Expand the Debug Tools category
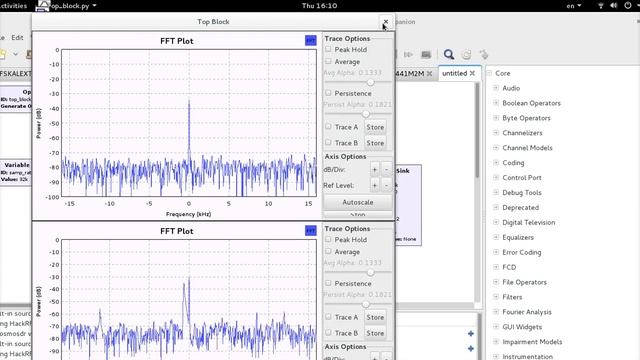 (496, 193)
